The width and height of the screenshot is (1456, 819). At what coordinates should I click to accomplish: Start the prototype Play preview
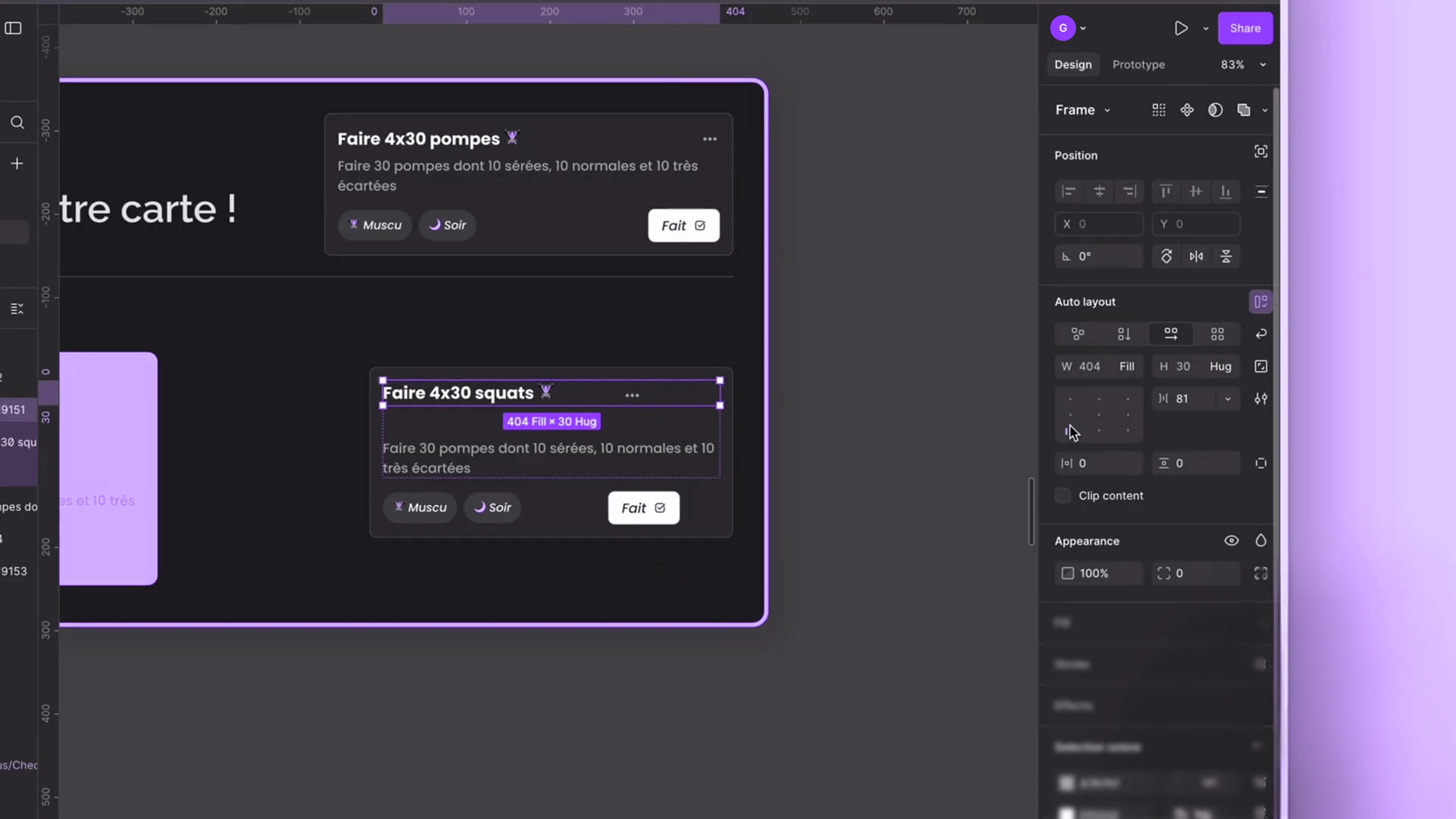click(x=1181, y=28)
